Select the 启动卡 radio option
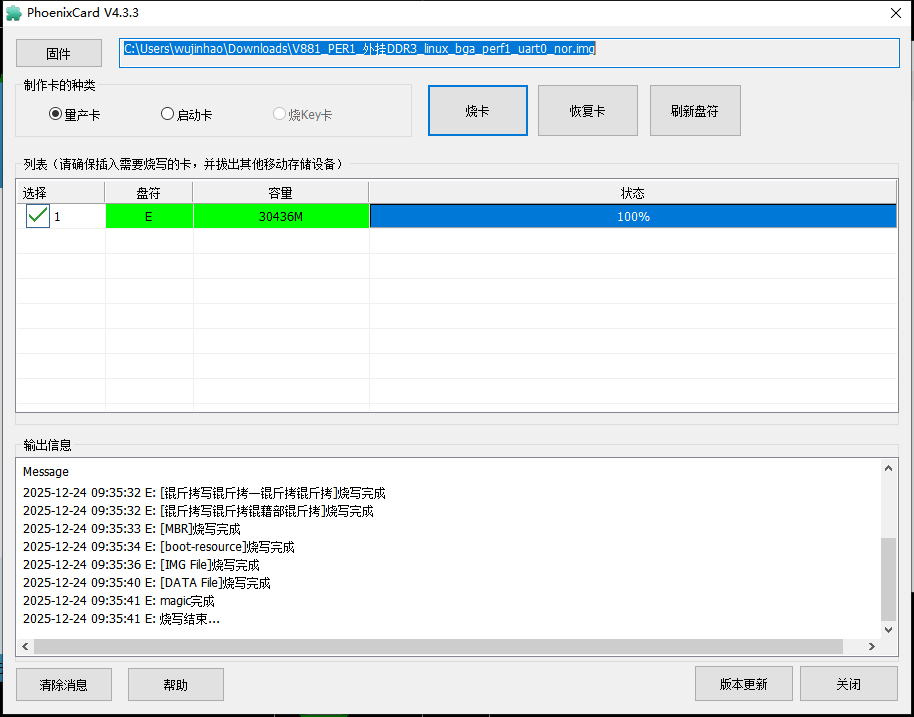The height and width of the screenshot is (717, 914). [x=168, y=114]
